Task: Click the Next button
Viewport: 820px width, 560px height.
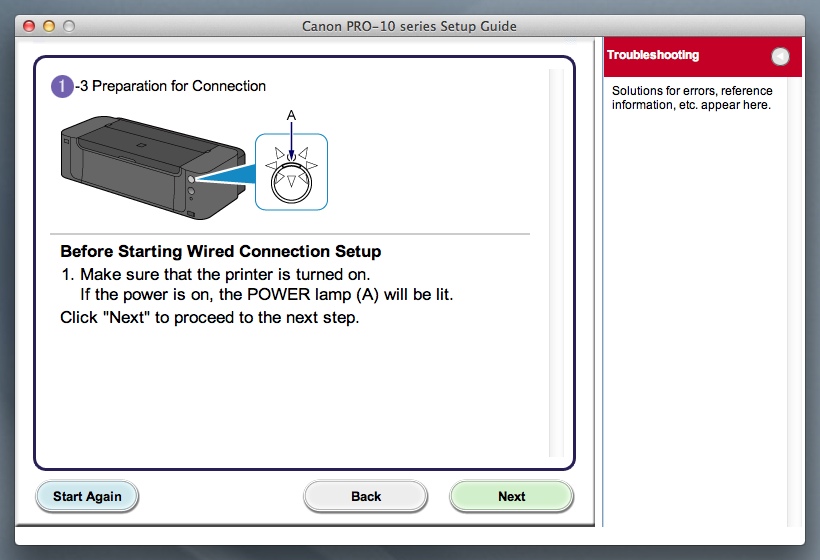Action: [511, 496]
